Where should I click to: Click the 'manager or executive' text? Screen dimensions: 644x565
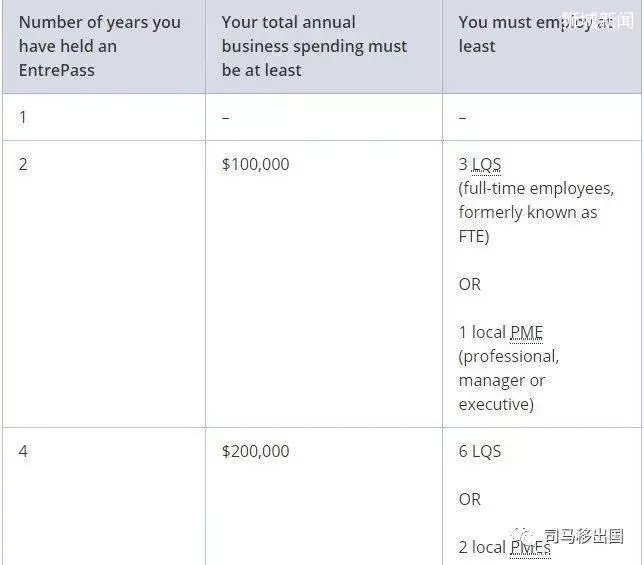(501, 393)
